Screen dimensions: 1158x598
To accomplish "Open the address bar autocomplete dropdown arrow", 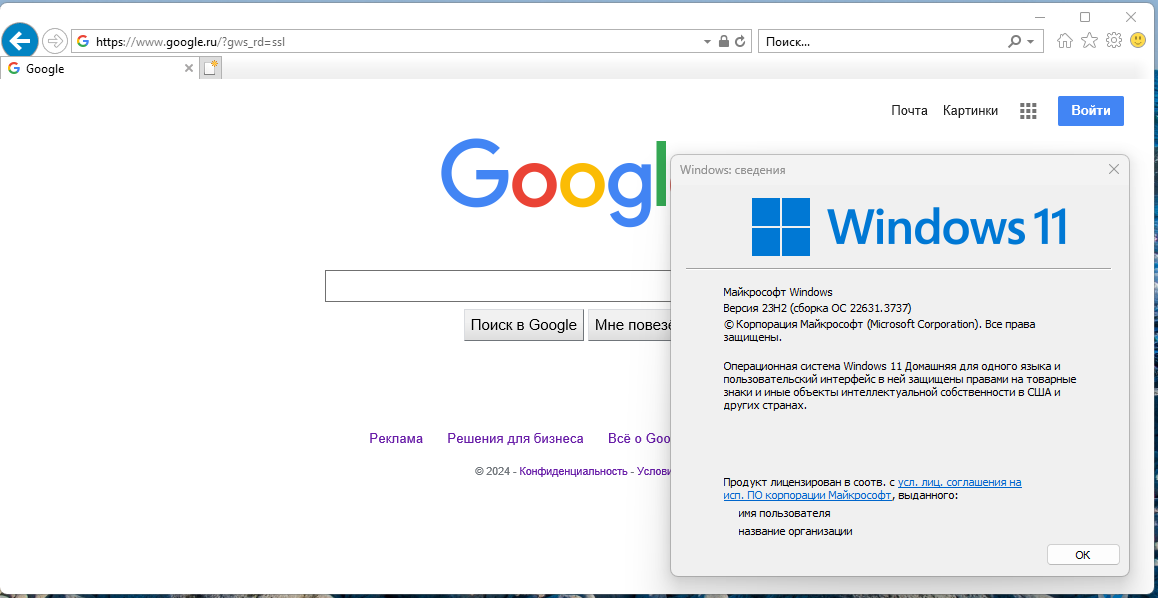I will point(708,42).
